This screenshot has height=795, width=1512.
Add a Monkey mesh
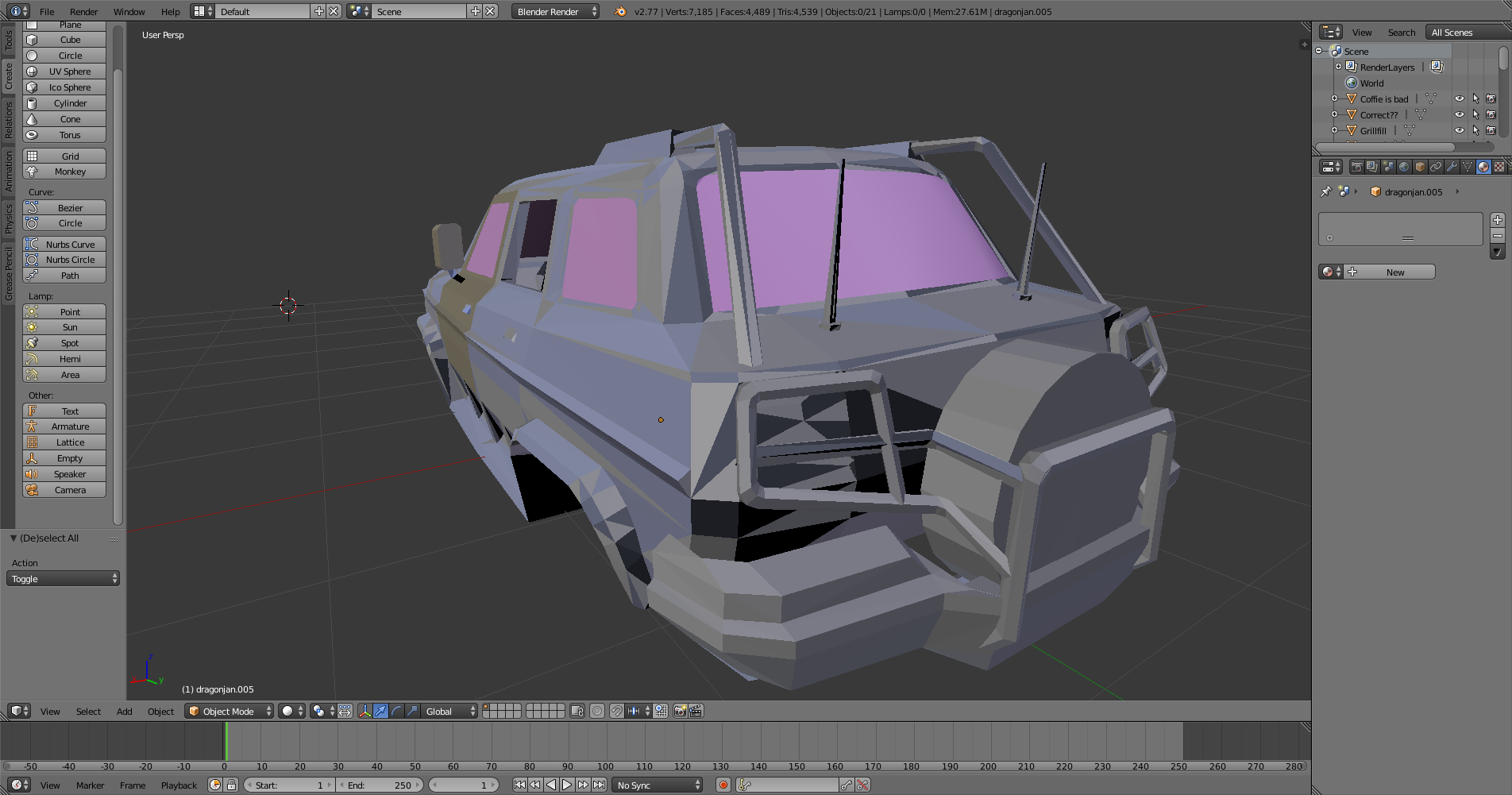click(x=64, y=172)
